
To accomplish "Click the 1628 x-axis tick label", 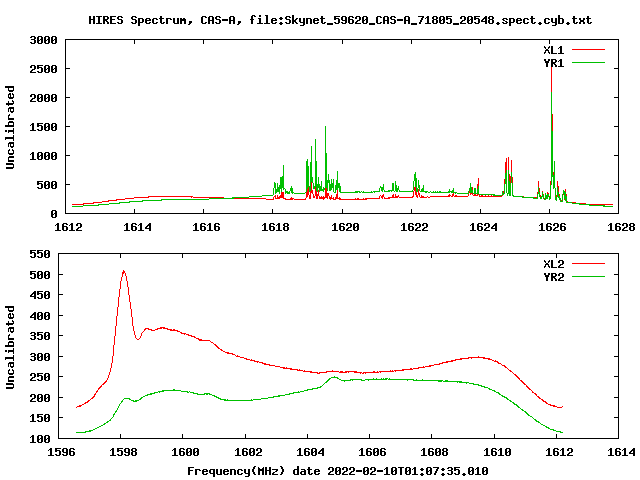I will (621, 227).
